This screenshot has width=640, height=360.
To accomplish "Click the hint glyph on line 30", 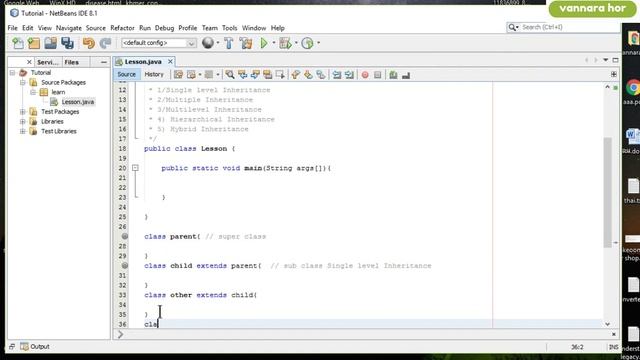I will [124, 265].
